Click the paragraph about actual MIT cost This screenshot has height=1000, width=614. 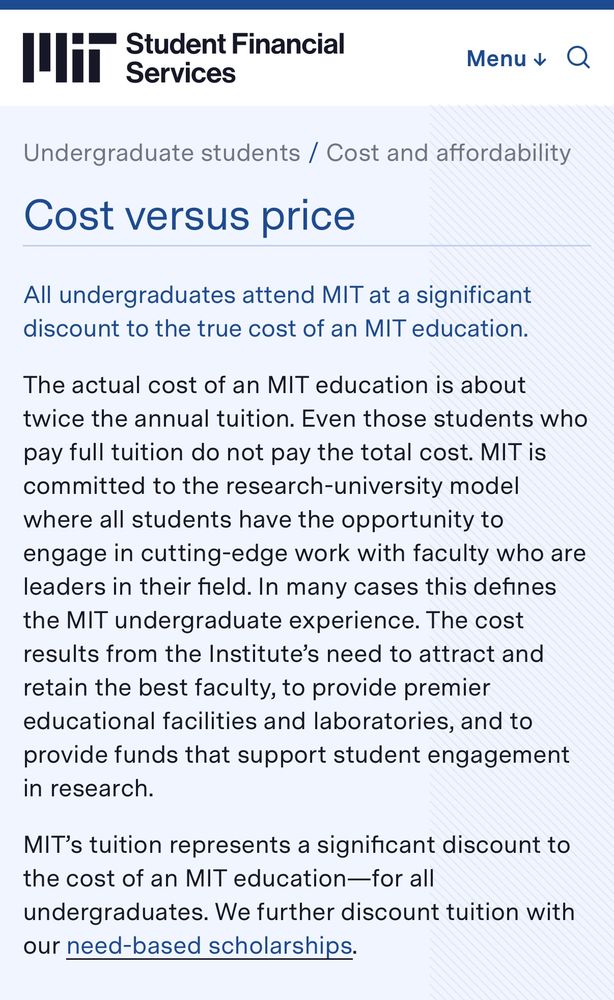(305, 587)
